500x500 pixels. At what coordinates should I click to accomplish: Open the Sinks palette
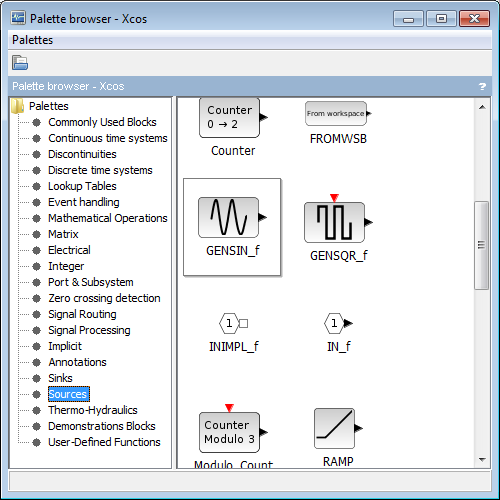click(60, 378)
